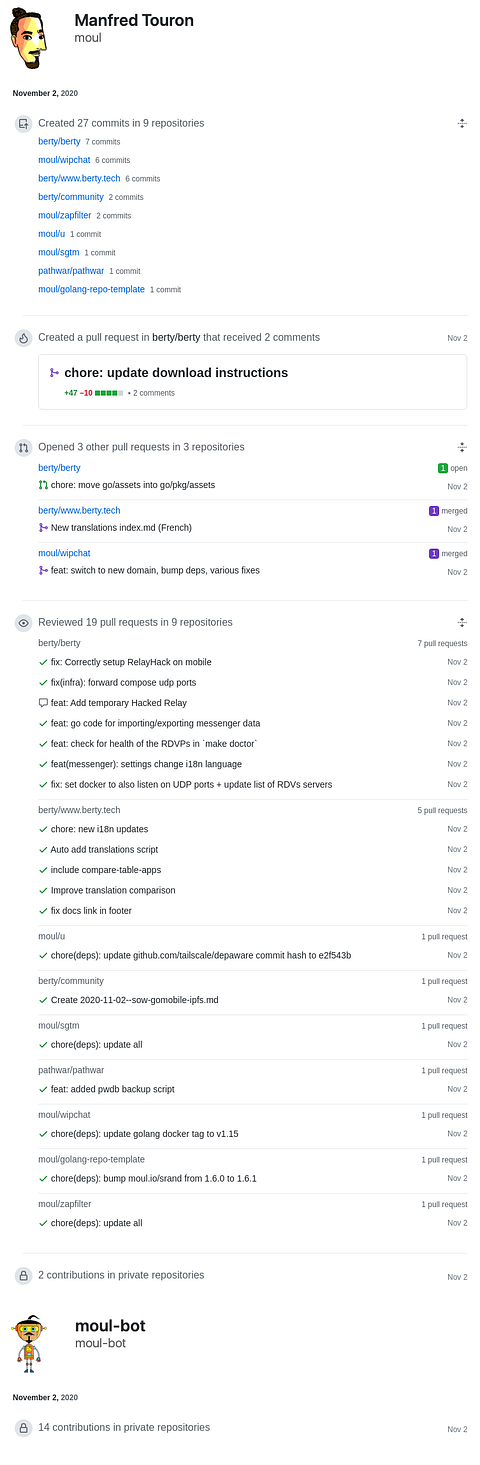Viewport: 480px width, 1465px height.
Task: Collapse the Opened 3 other pull requests section
Action: coord(462,447)
